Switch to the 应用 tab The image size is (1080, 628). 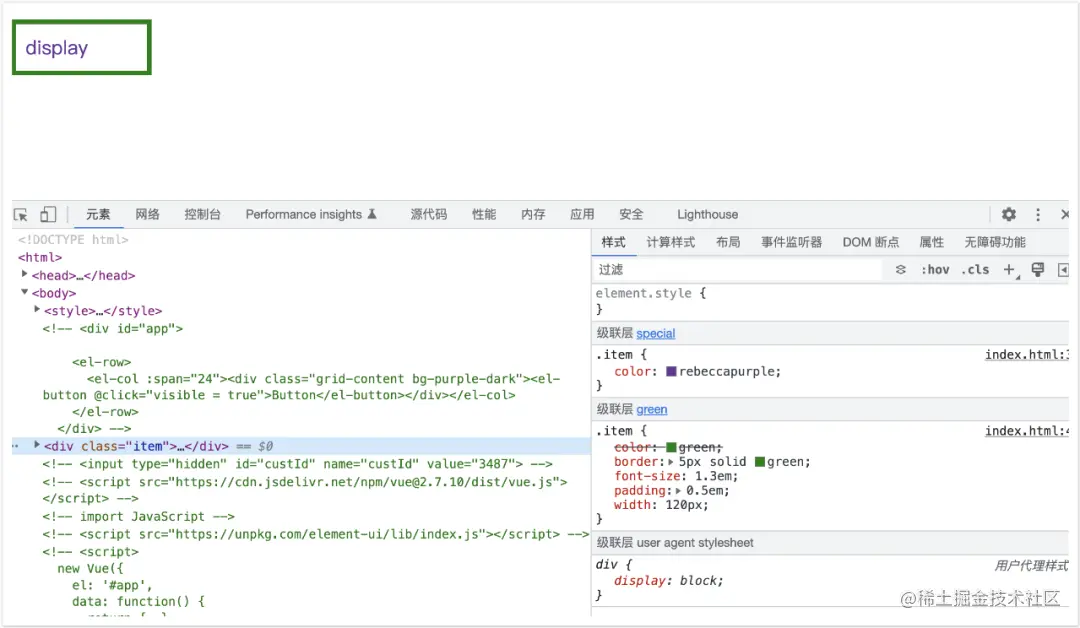(582, 214)
